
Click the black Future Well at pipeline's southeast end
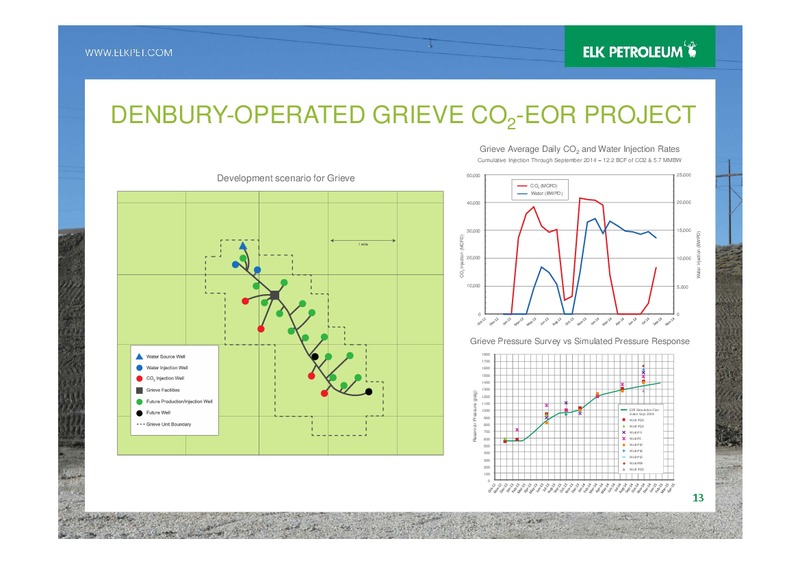(x=368, y=392)
